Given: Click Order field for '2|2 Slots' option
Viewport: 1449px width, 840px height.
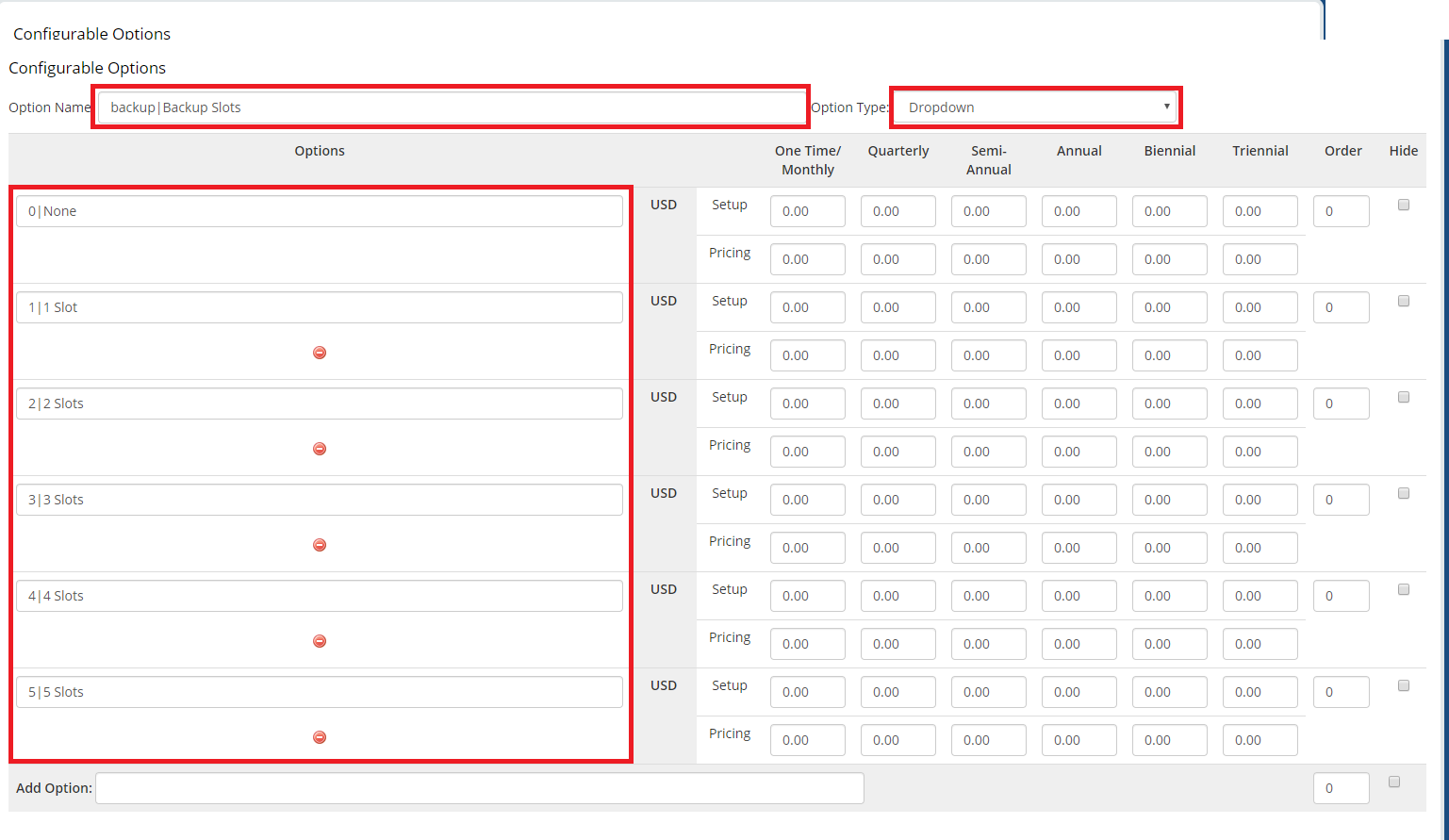Looking at the screenshot, I should coord(1342,404).
